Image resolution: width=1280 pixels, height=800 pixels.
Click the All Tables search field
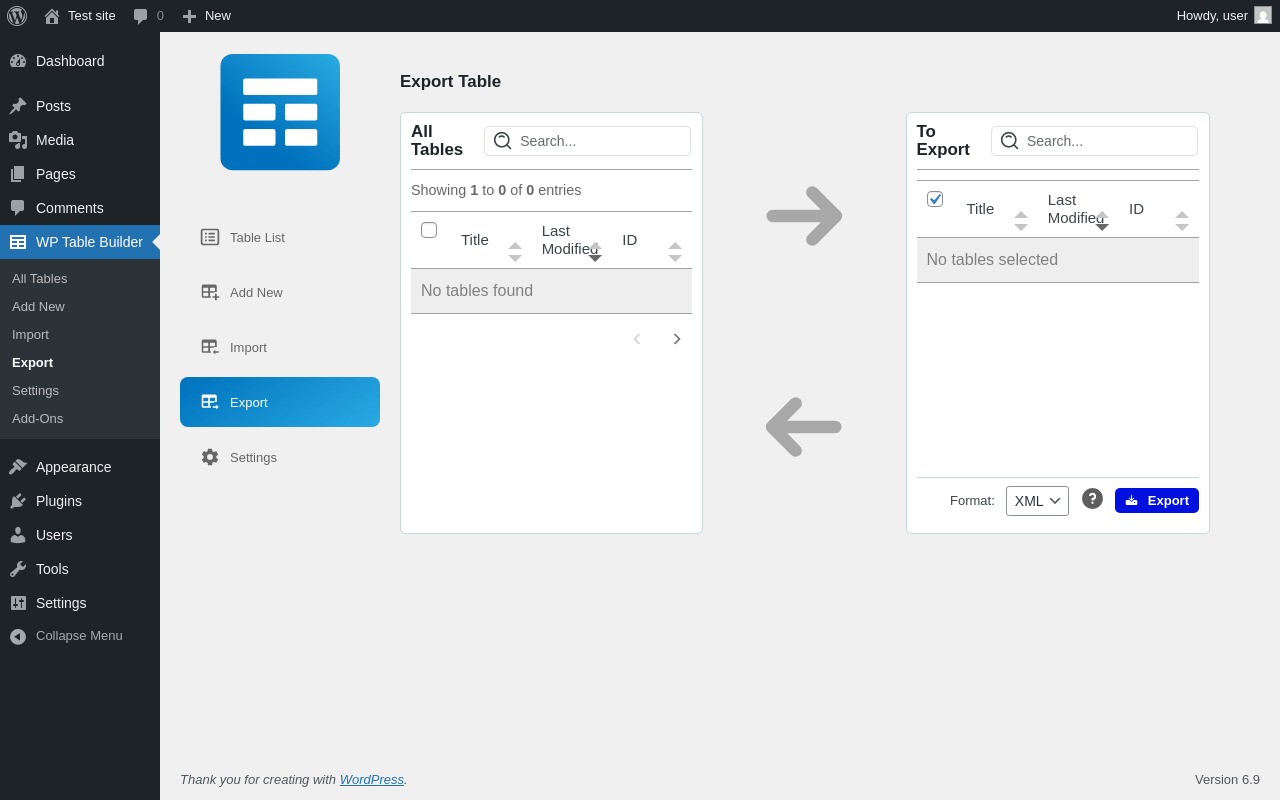[x=600, y=141]
